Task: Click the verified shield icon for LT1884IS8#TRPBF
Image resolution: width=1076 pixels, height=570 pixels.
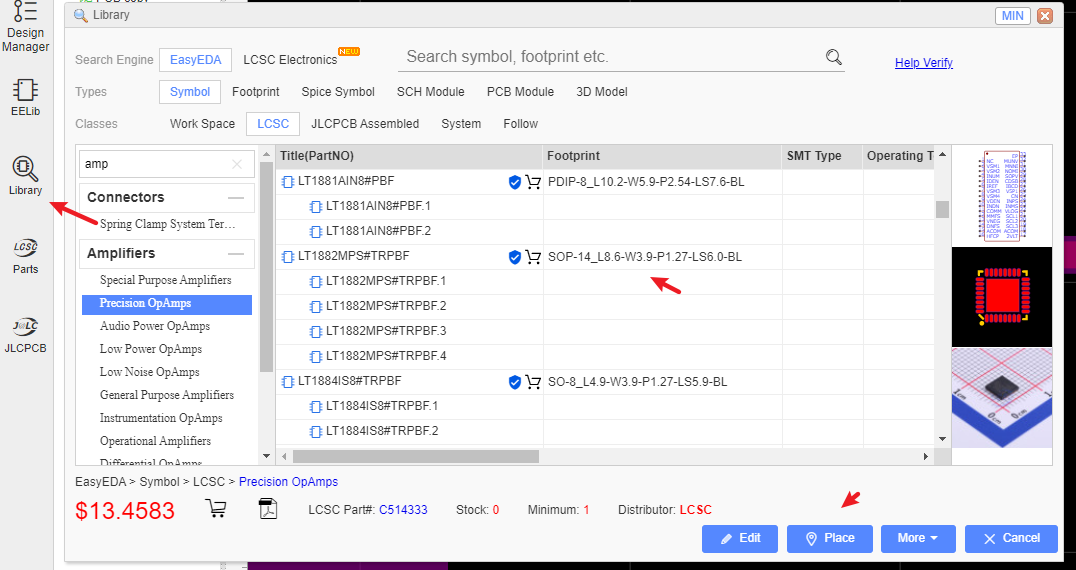Action: click(515, 382)
